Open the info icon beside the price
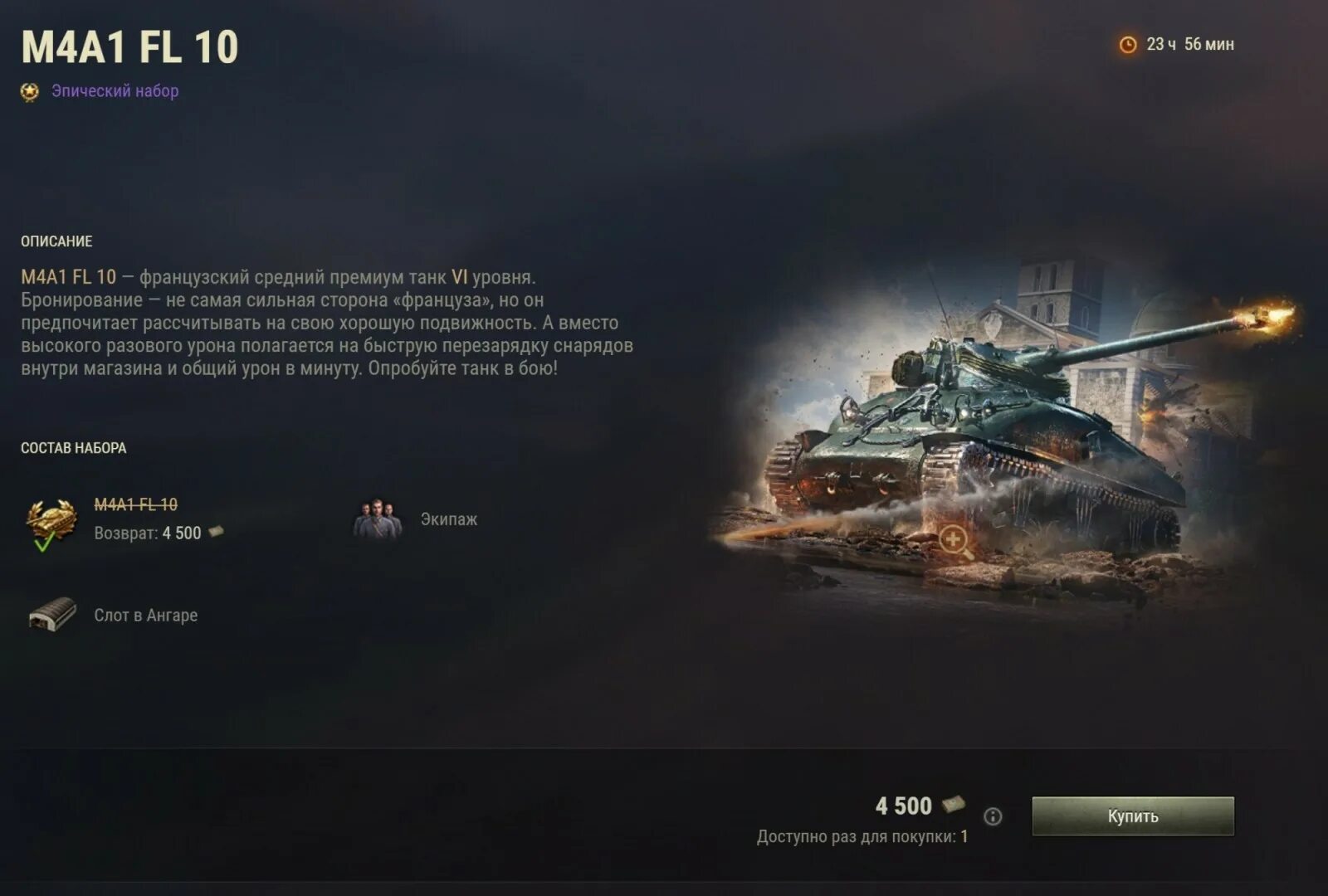Viewport: 1328px width, 896px height. (993, 816)
